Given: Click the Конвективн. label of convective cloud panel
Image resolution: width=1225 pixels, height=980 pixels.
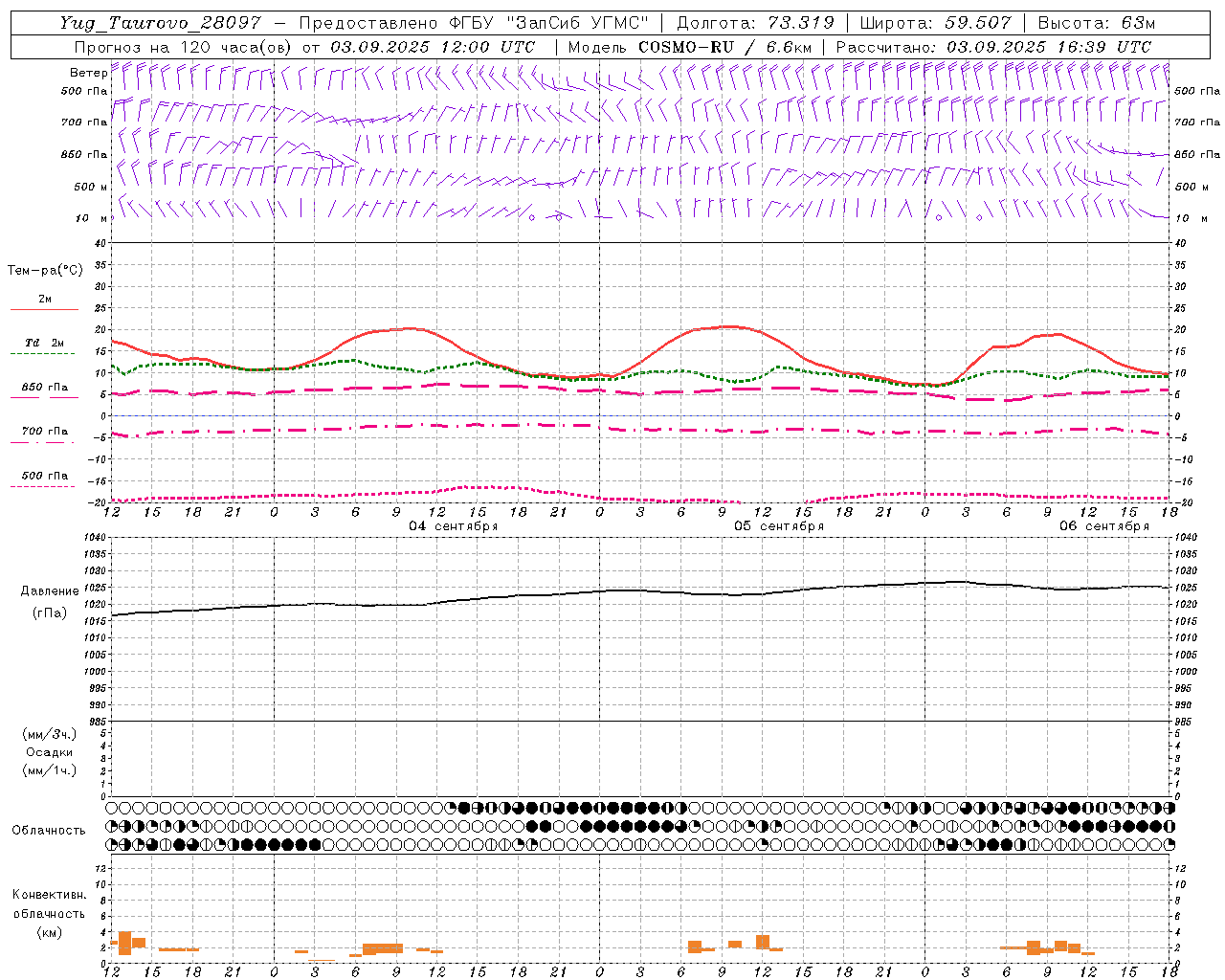Looking at the screenshot, I should tap(49, 895).
